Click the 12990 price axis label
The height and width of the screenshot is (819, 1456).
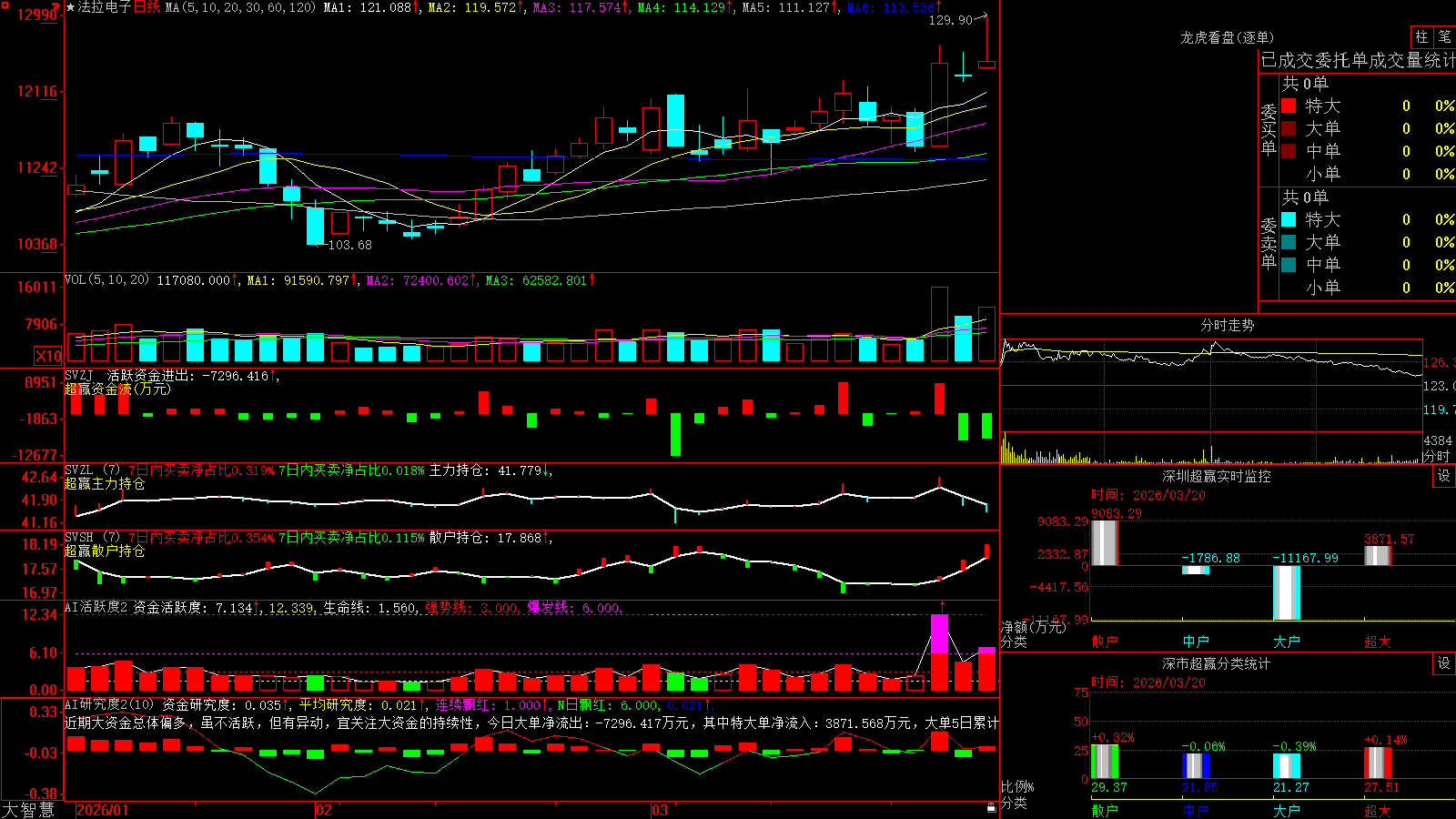[37, 15]
